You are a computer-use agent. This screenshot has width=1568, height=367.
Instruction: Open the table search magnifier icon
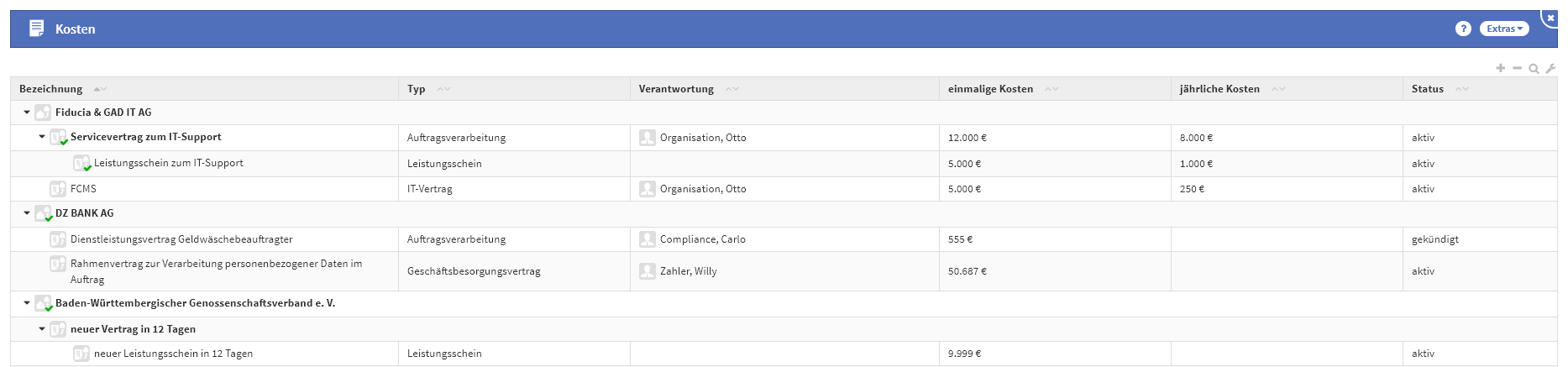(x=1534, y=69)
